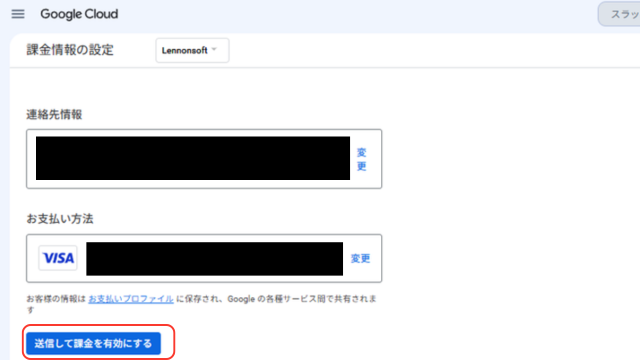Click the VISA card logo
Image resolution: width=640 pixels, height=360 pixels.
point(58,258)
